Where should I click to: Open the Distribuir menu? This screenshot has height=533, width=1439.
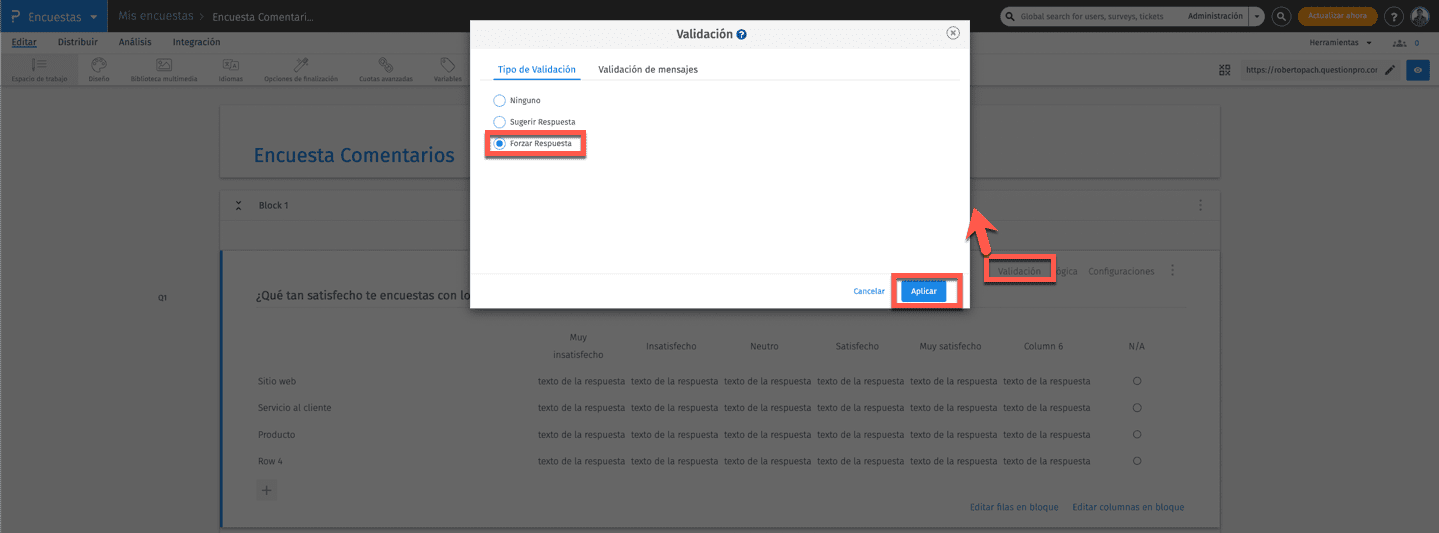coord(78,42)
